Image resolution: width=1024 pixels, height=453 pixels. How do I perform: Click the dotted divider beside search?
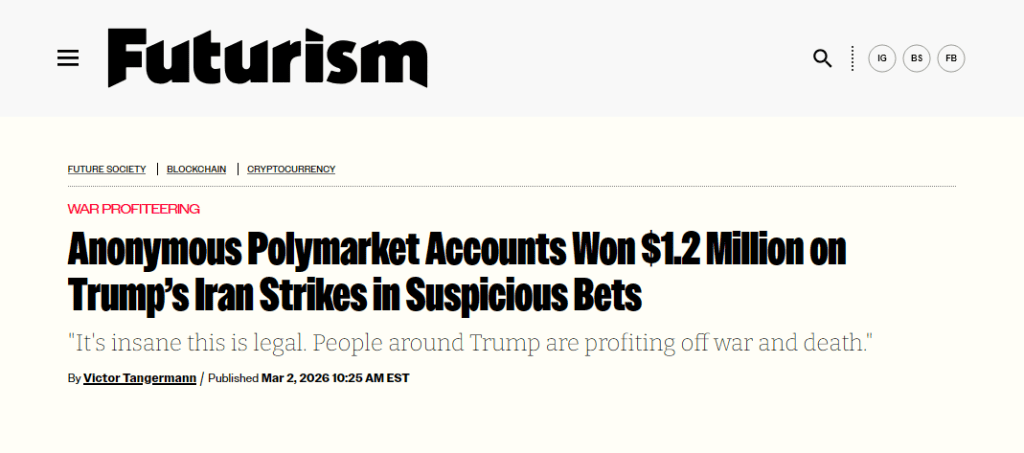pyautogui.click(x=852, y=58)
